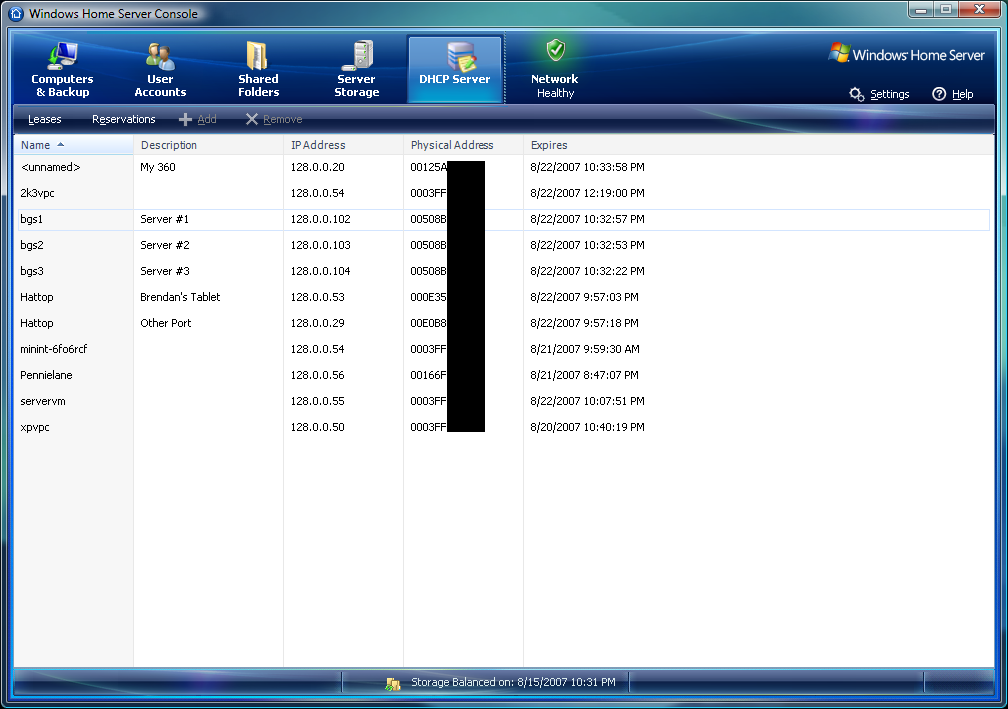
Task: Click the Storage Balanced status icon
Action: [x=393, y=683]
